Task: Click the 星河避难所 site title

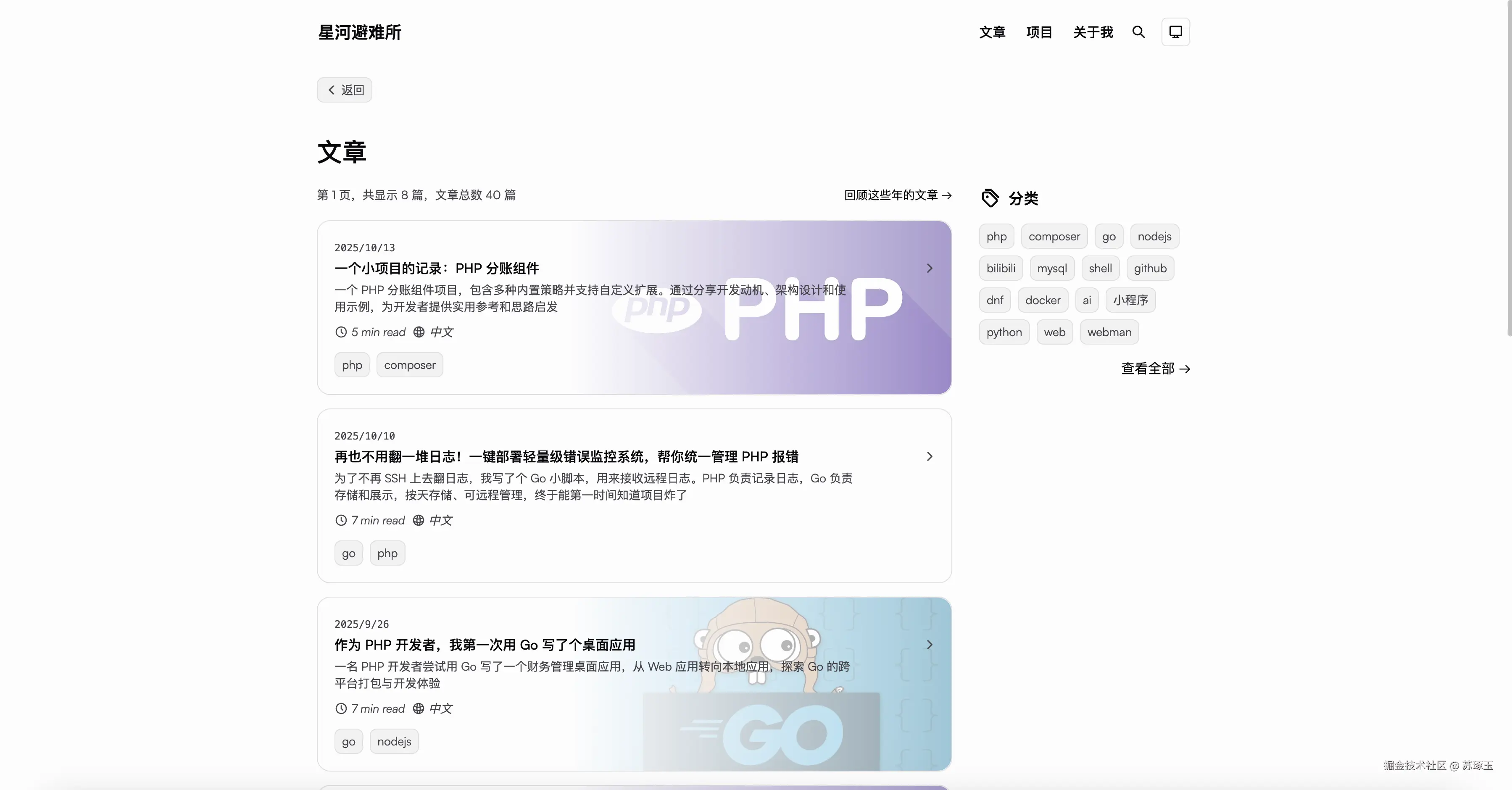Action: (359, 32)
